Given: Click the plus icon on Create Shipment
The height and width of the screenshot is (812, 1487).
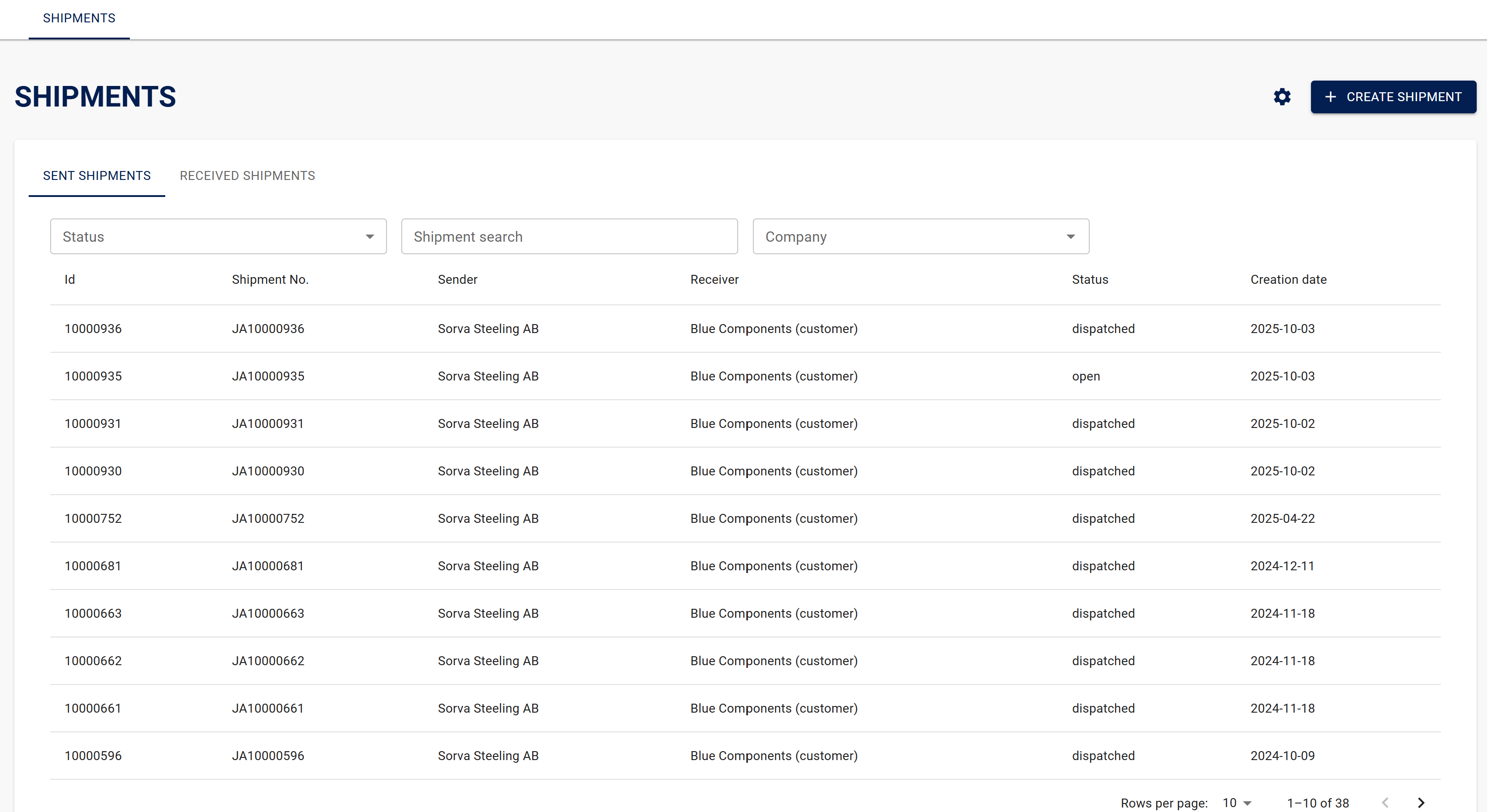Looking at the screenshot, I should click(1331, 97).
